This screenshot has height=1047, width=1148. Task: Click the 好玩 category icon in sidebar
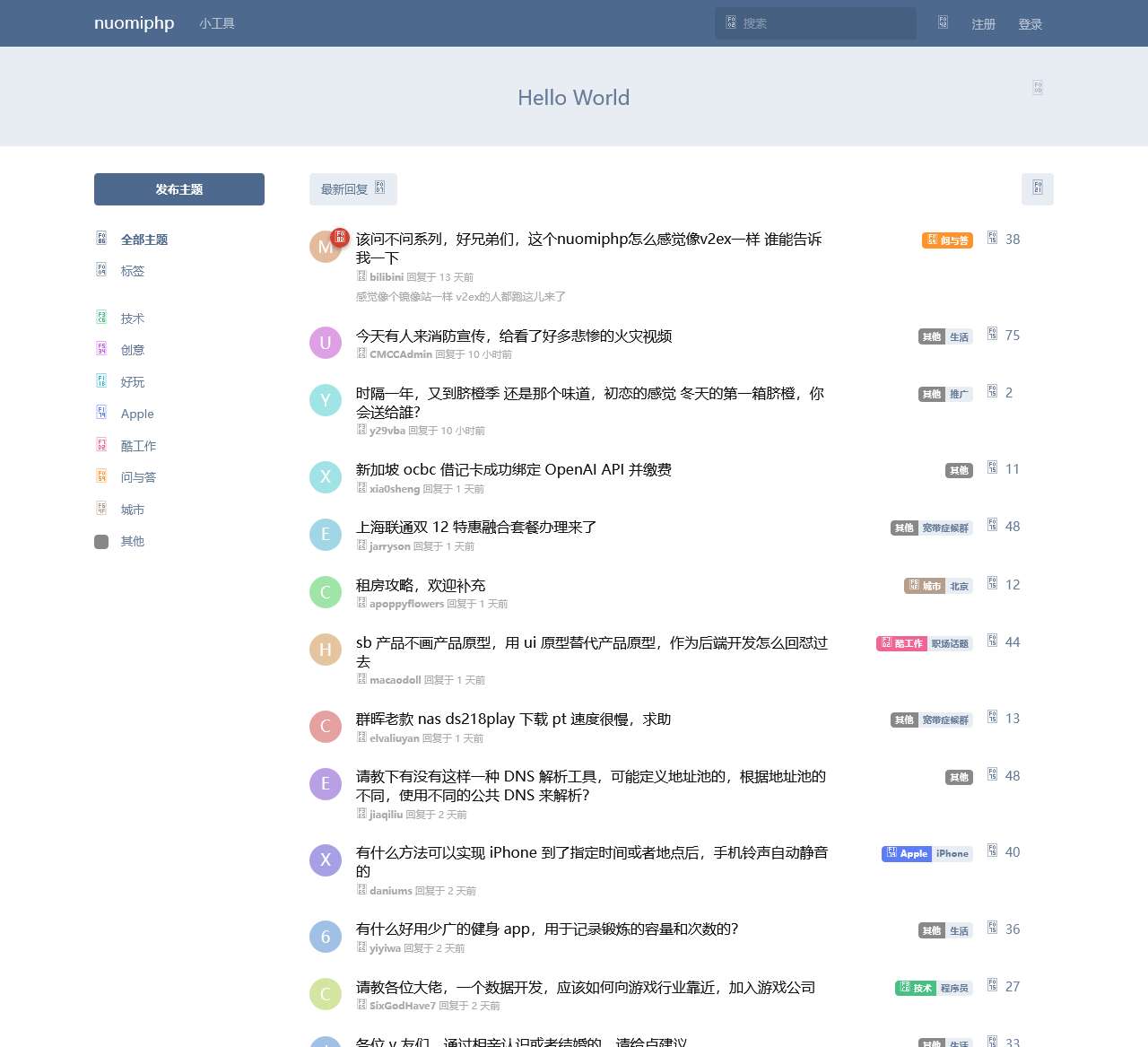click(x=101, y=381)
